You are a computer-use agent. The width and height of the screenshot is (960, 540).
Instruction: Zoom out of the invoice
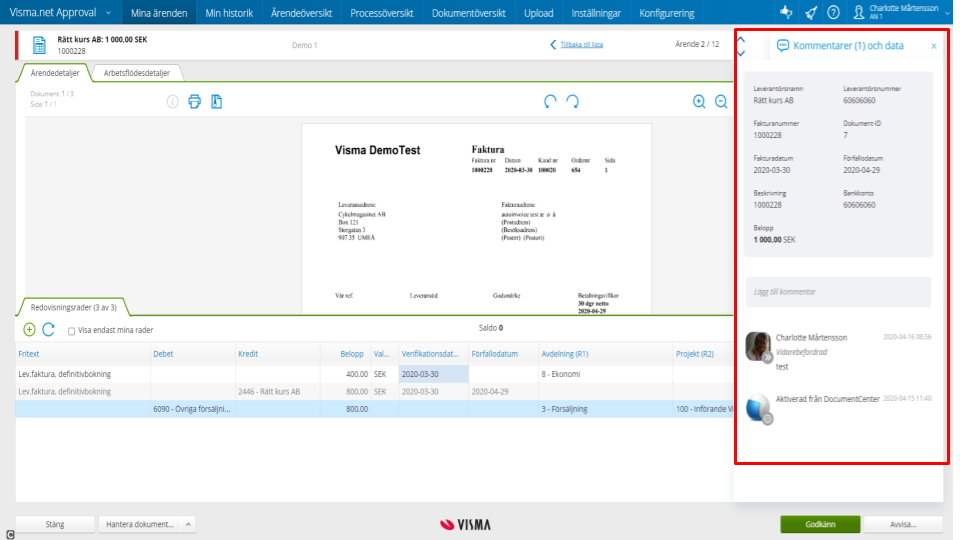coord(721,102)
